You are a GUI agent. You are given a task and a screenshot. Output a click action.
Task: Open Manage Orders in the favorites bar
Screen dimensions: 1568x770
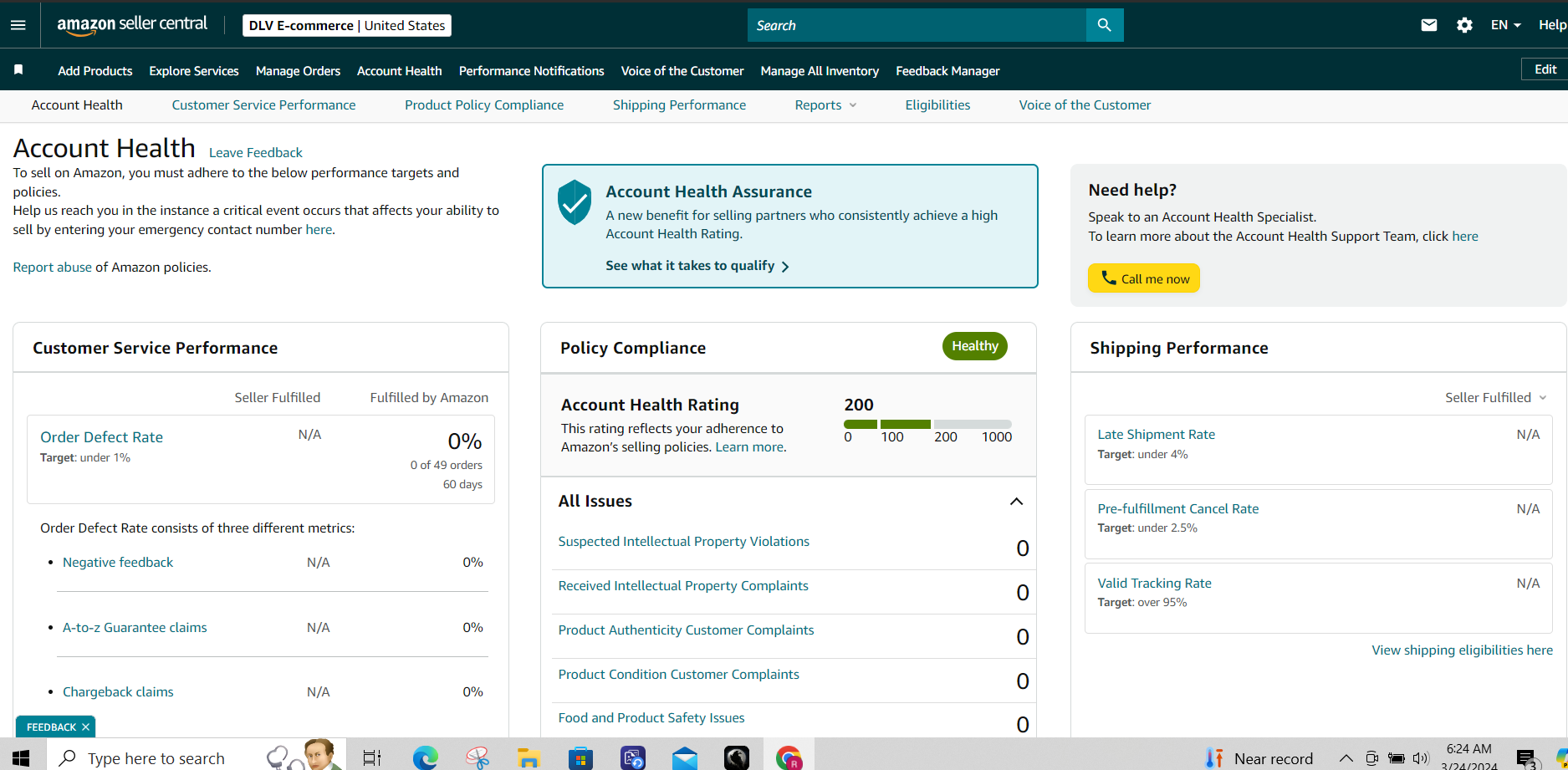298,71
